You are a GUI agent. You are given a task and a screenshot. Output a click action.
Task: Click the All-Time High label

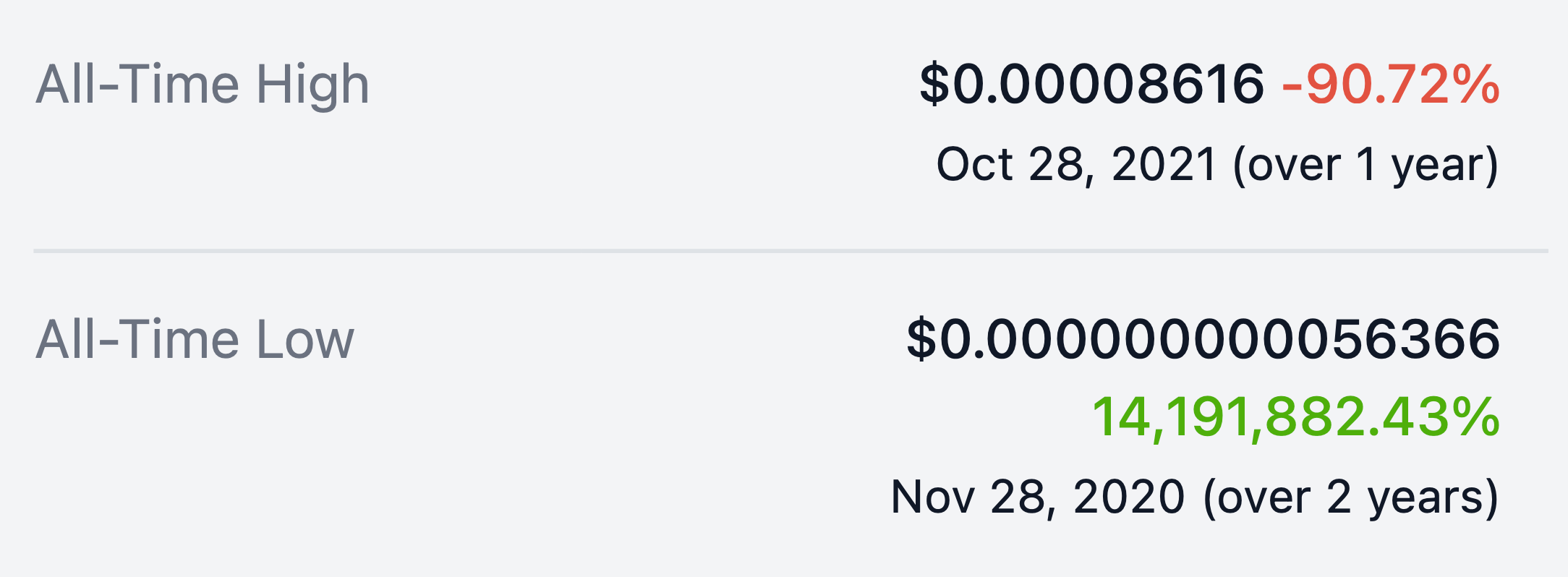203,85
